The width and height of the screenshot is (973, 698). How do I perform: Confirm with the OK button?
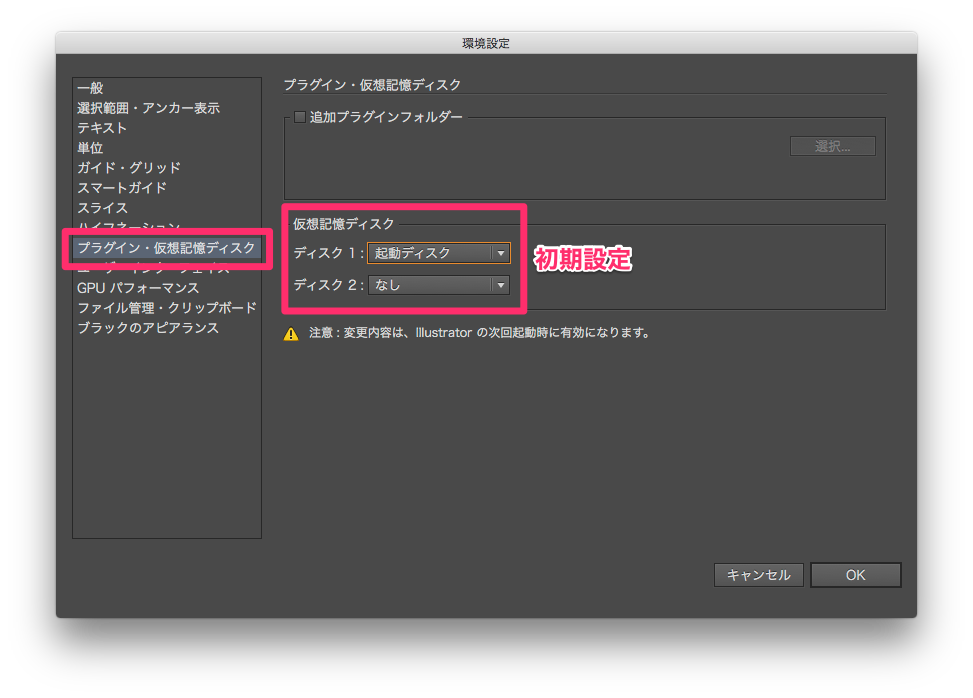click(856, 575)
